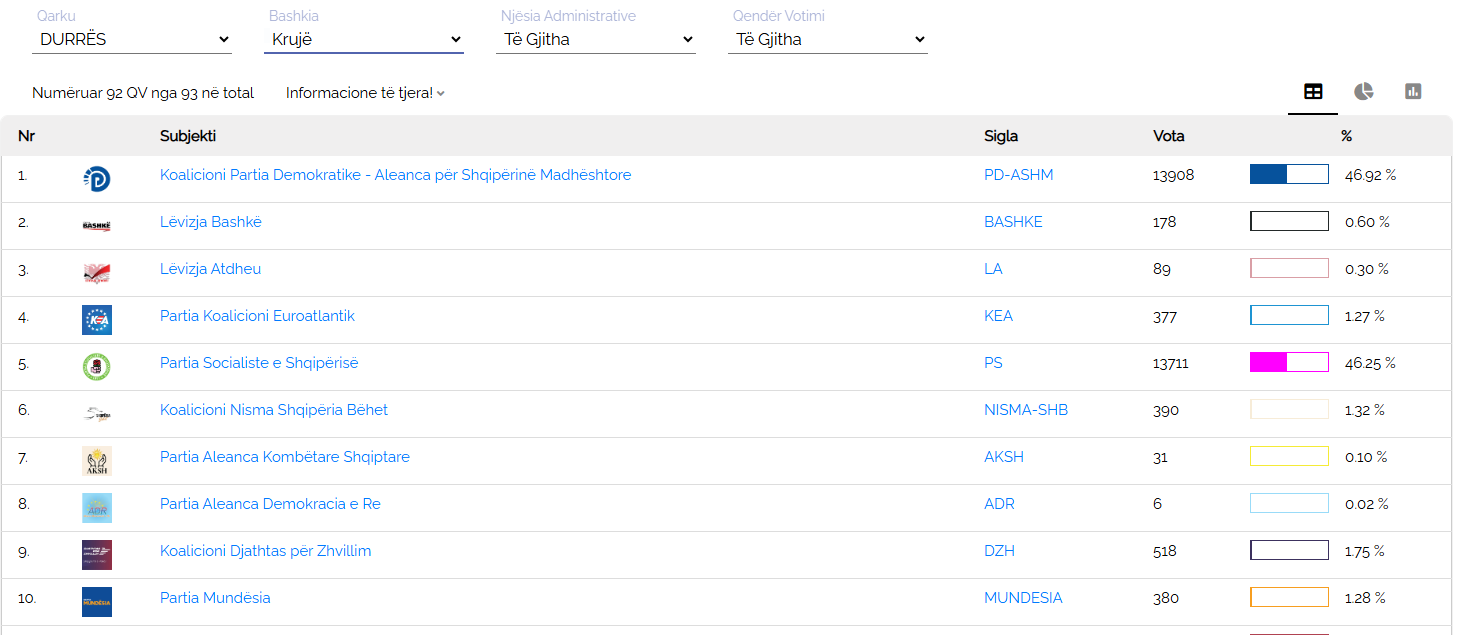
Task: Click vote count 390
Action: 1166,410
